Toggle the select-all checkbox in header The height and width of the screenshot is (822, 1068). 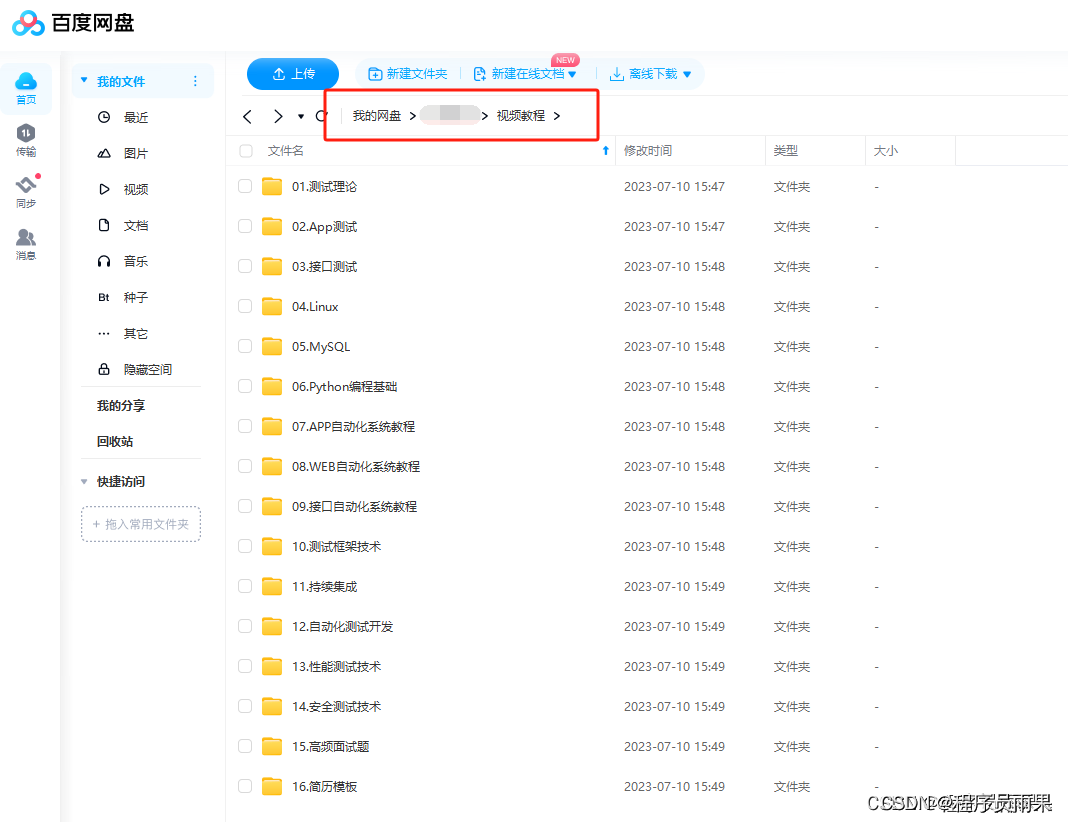(x=246, y=151)
